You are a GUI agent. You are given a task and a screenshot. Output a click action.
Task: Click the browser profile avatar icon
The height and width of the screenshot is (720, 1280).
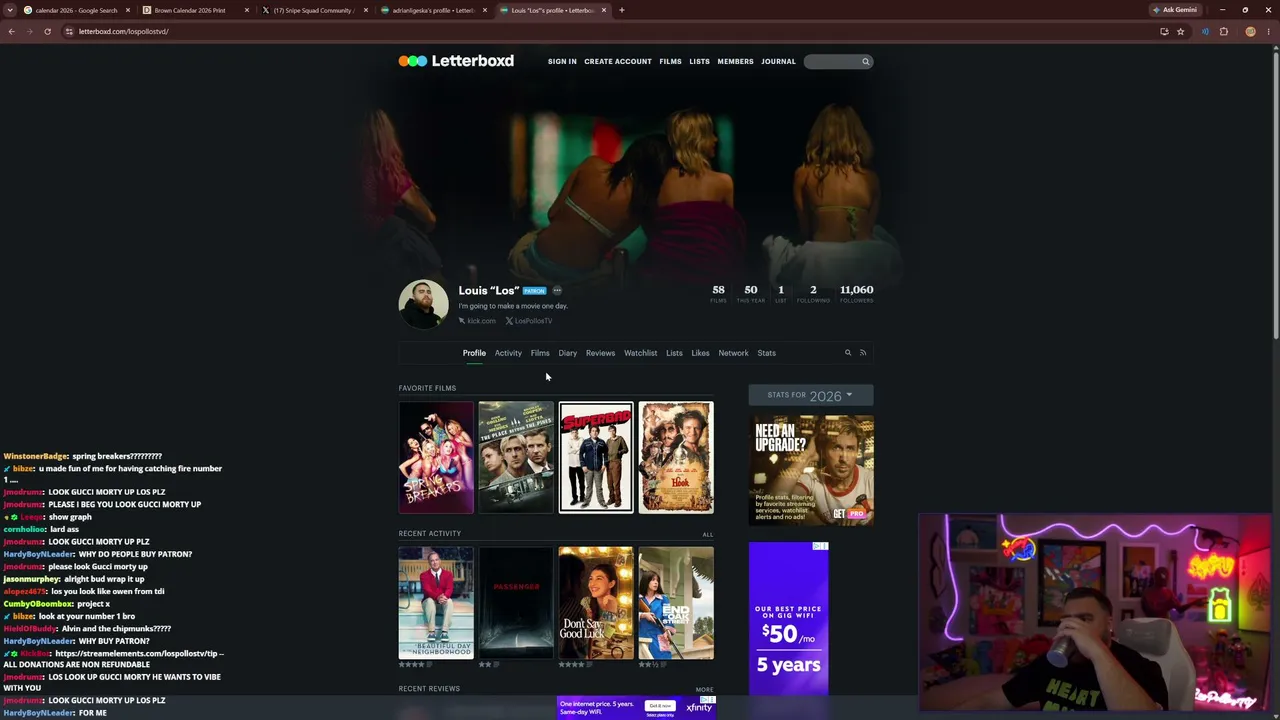pyautogui.click(x=1250, y=31)
